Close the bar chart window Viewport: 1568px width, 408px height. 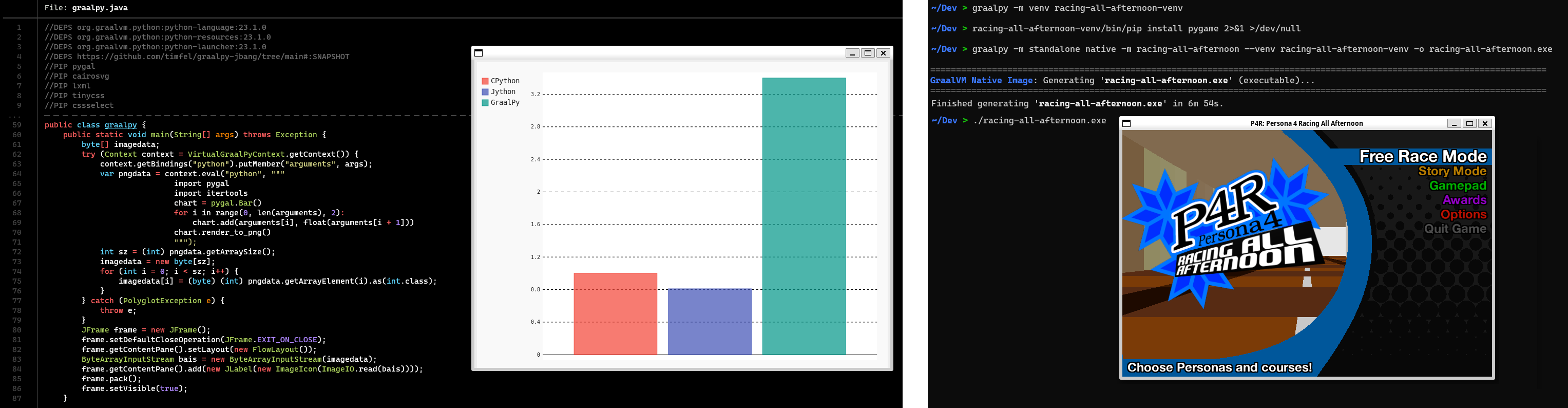pos(883,53)
